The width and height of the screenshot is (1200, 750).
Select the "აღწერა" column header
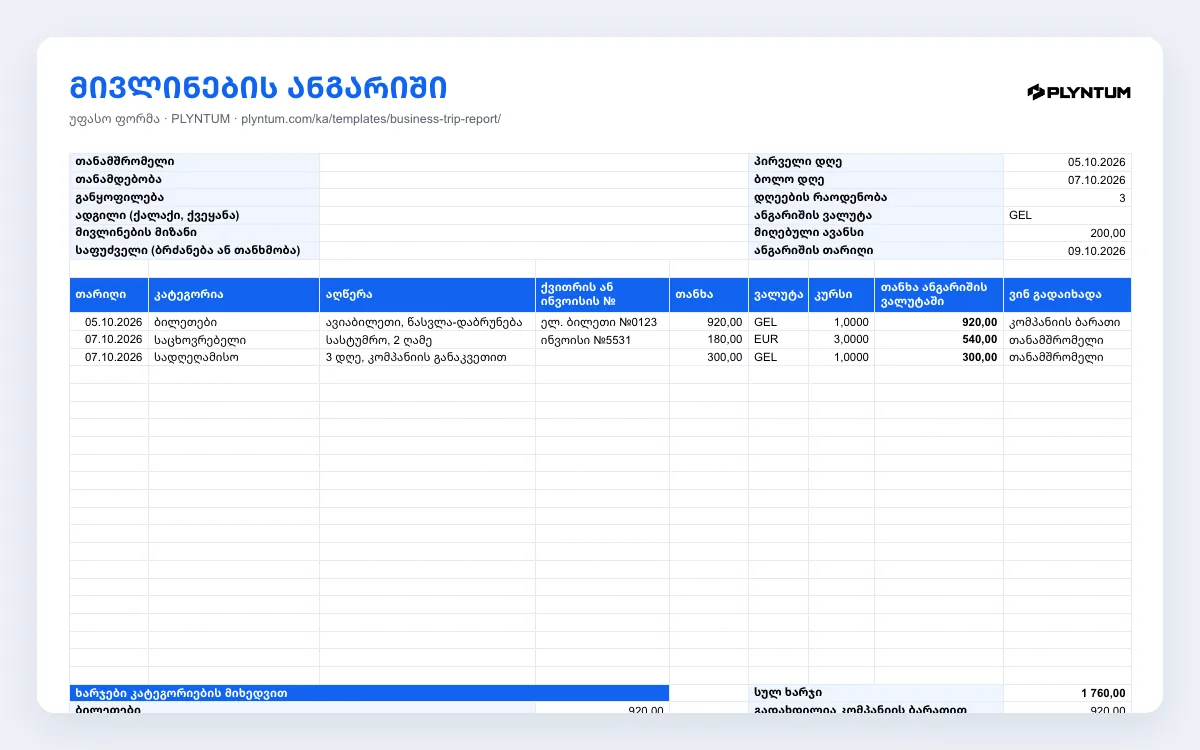(427, 295)
